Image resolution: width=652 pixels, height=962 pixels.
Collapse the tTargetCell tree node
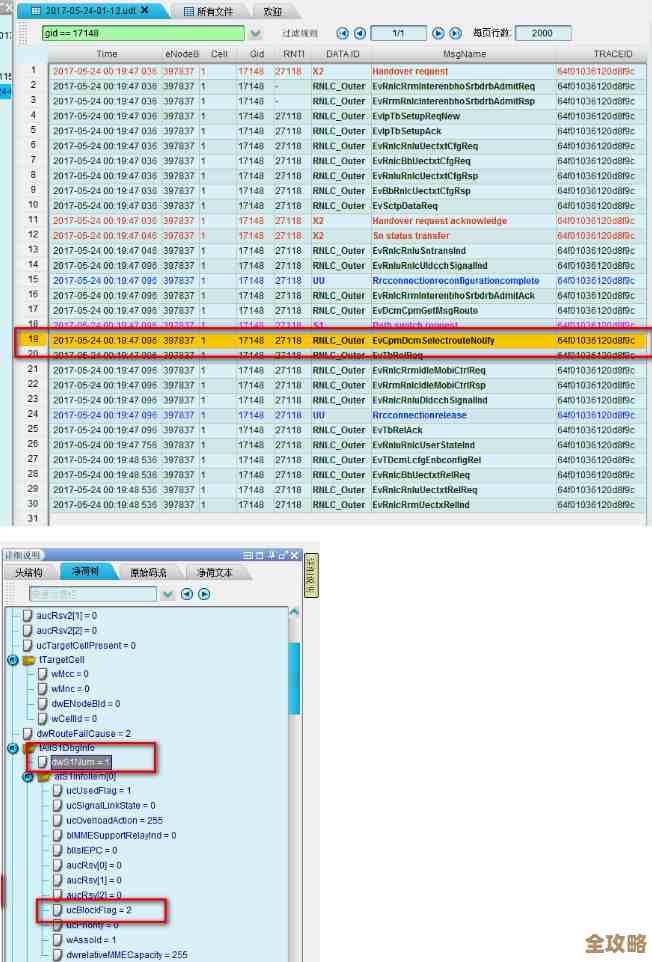(13, 660)
